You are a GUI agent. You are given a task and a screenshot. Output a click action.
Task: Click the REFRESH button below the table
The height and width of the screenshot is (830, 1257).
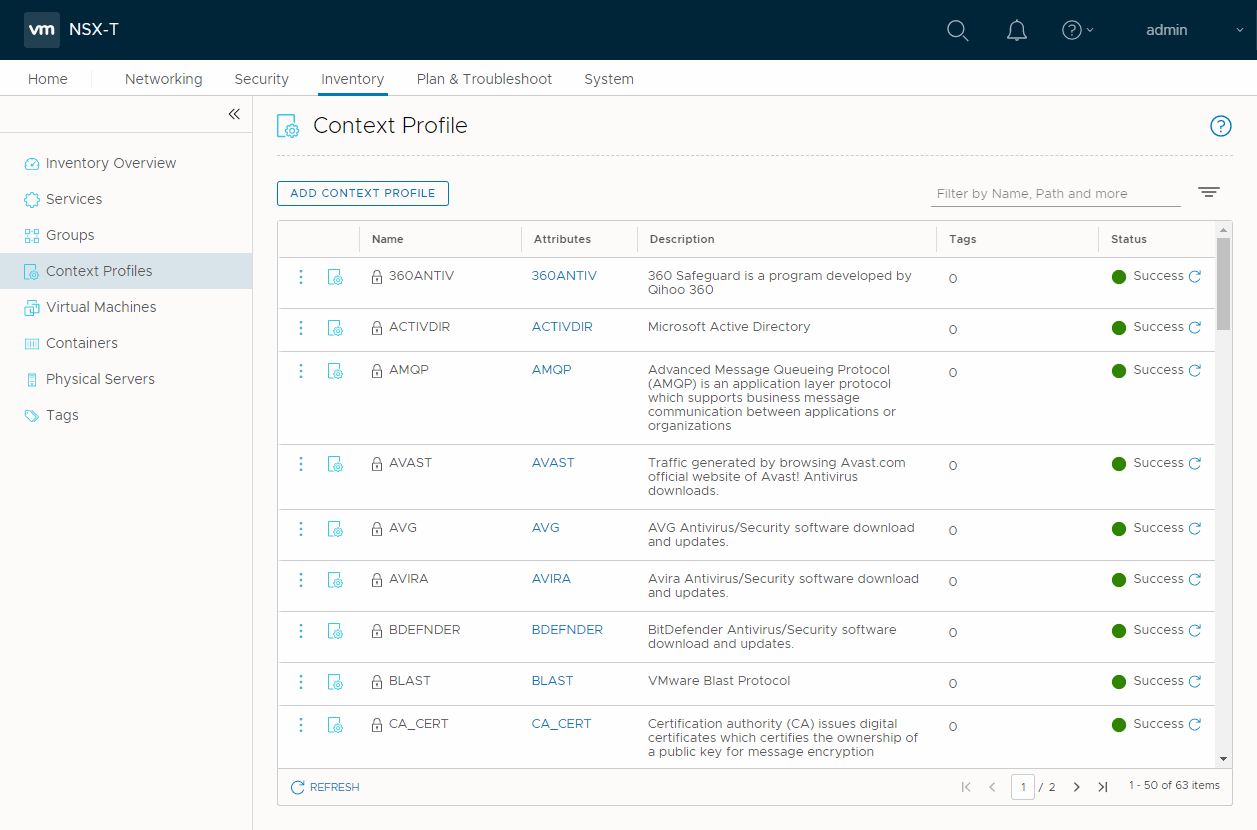[x=325, y=787]
